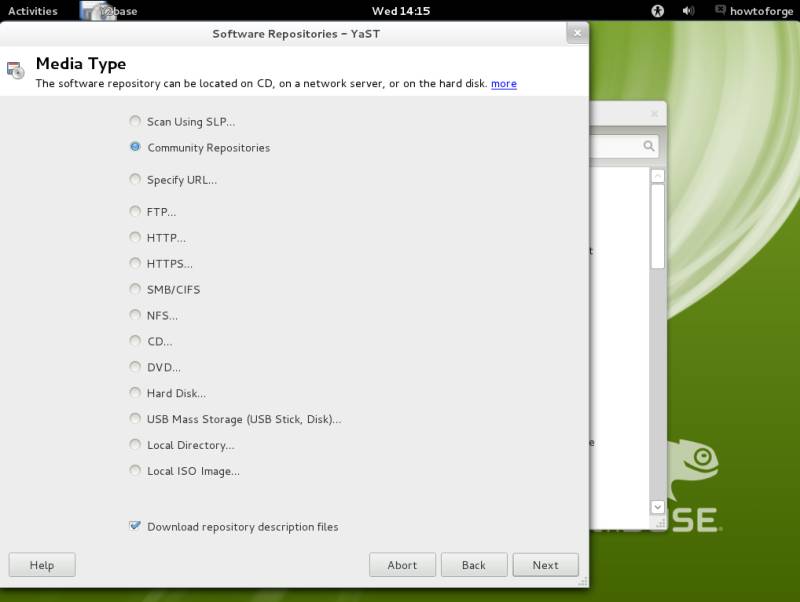Open the howtoforge user menu
Viewport: 800px width, 602px height.
[761, 11]
